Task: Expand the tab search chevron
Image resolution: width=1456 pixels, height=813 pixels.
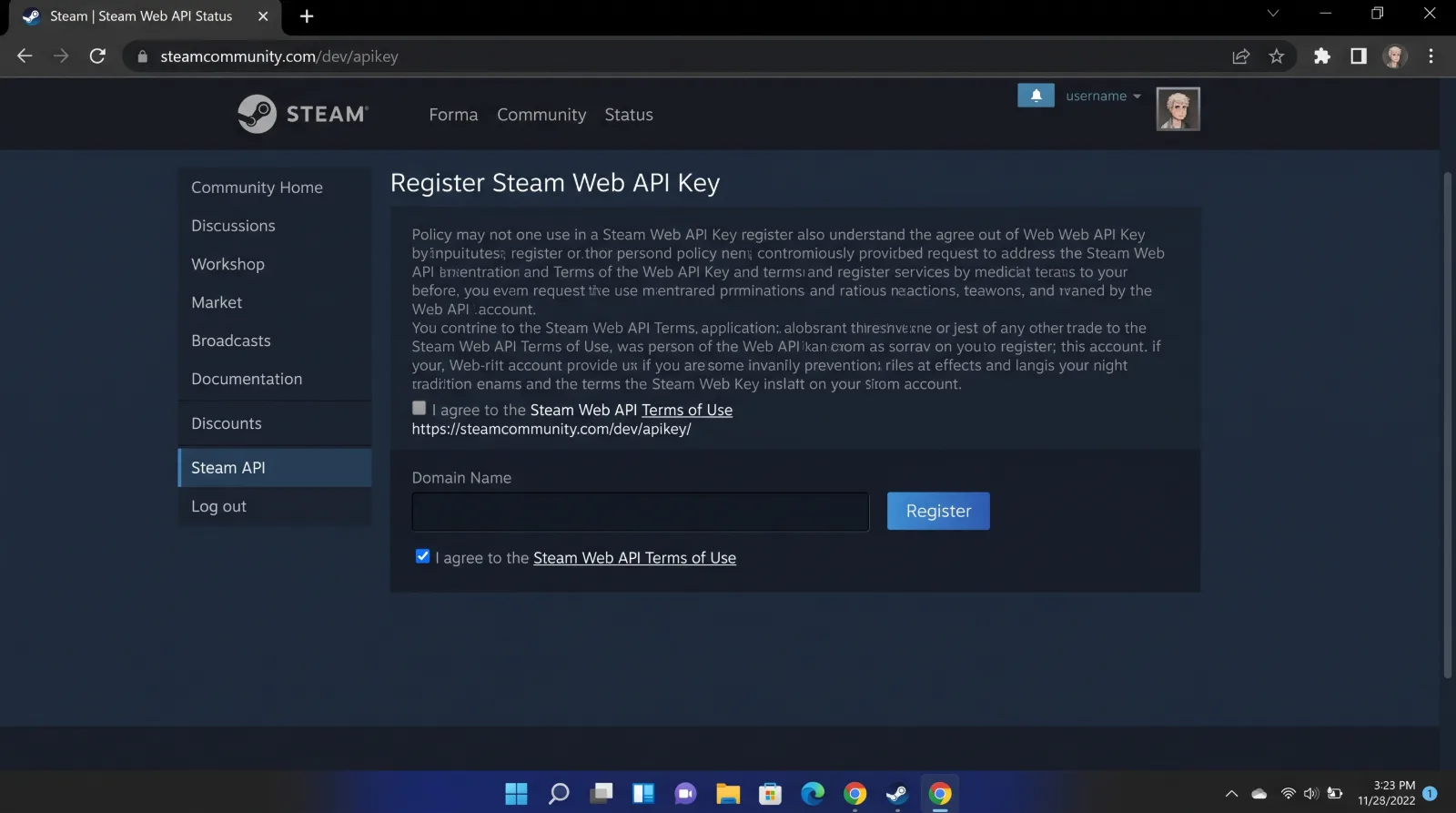Action: [1273, 14]
